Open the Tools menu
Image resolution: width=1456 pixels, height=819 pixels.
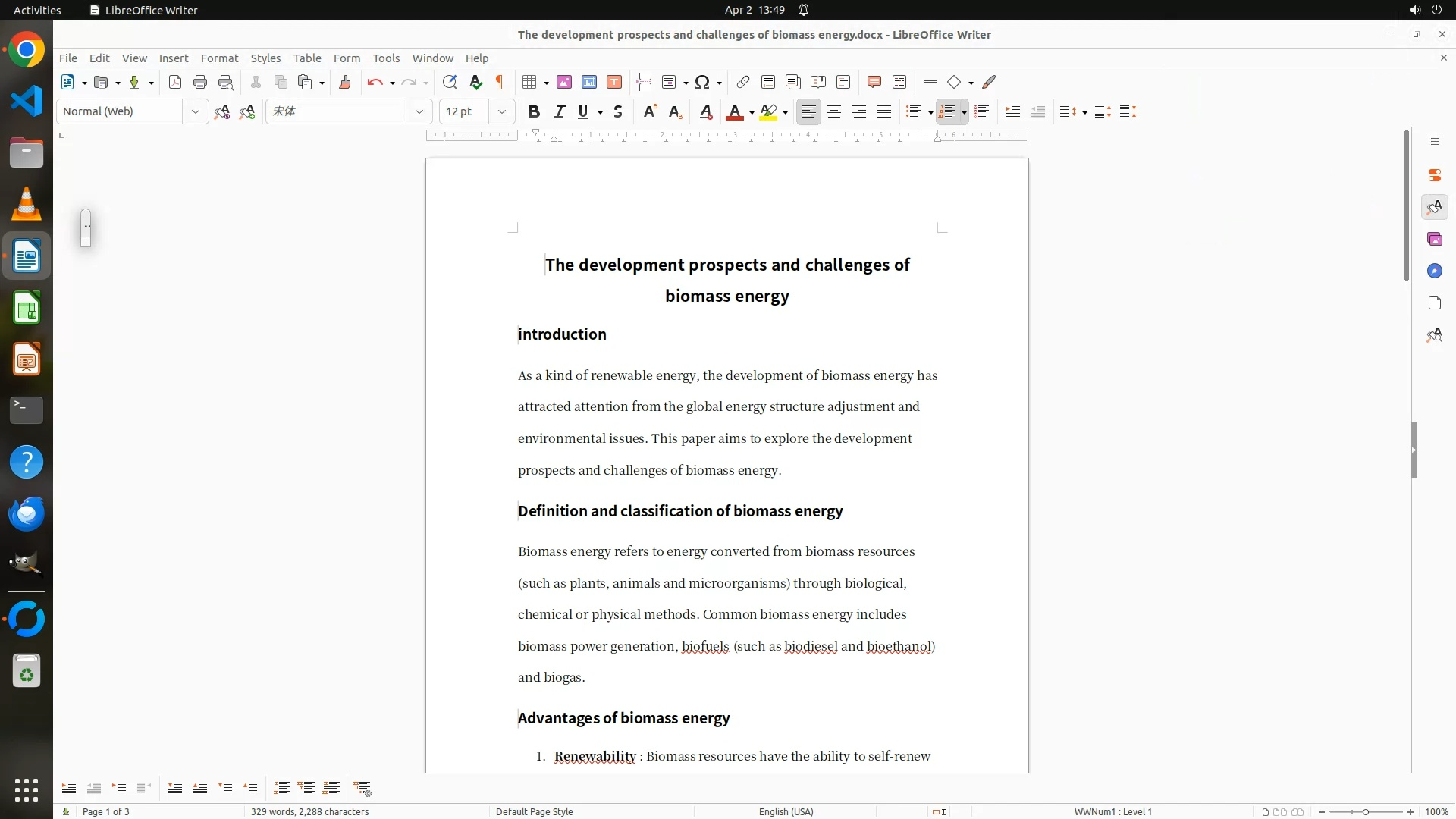[386, 58]
